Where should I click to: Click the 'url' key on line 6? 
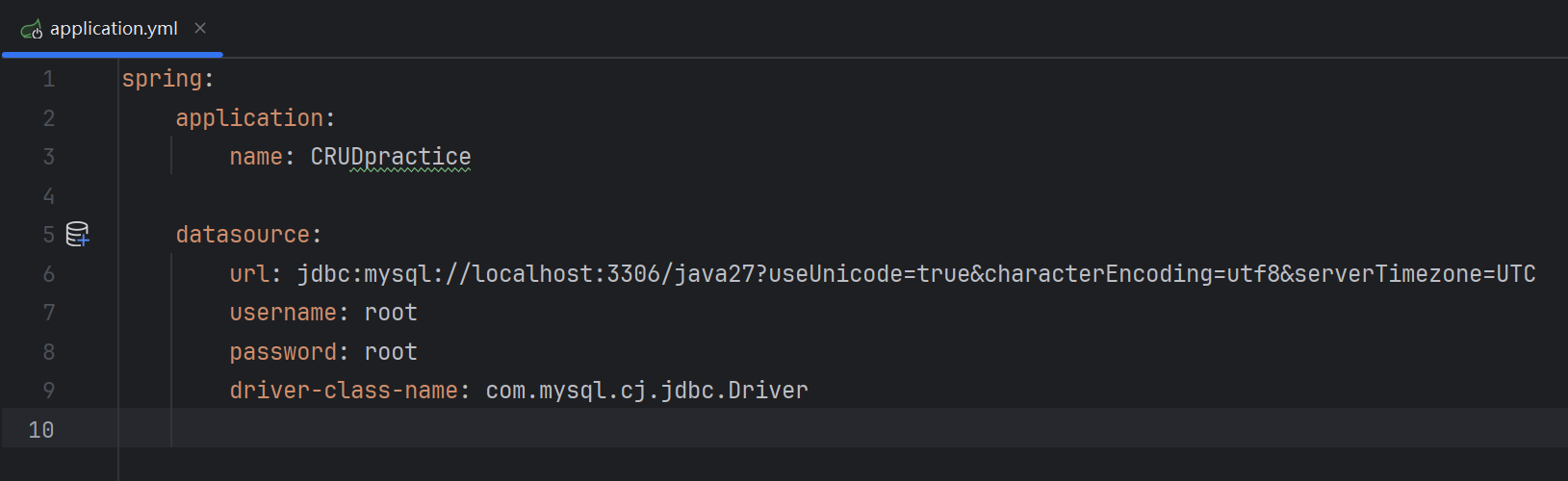(249, 274)
